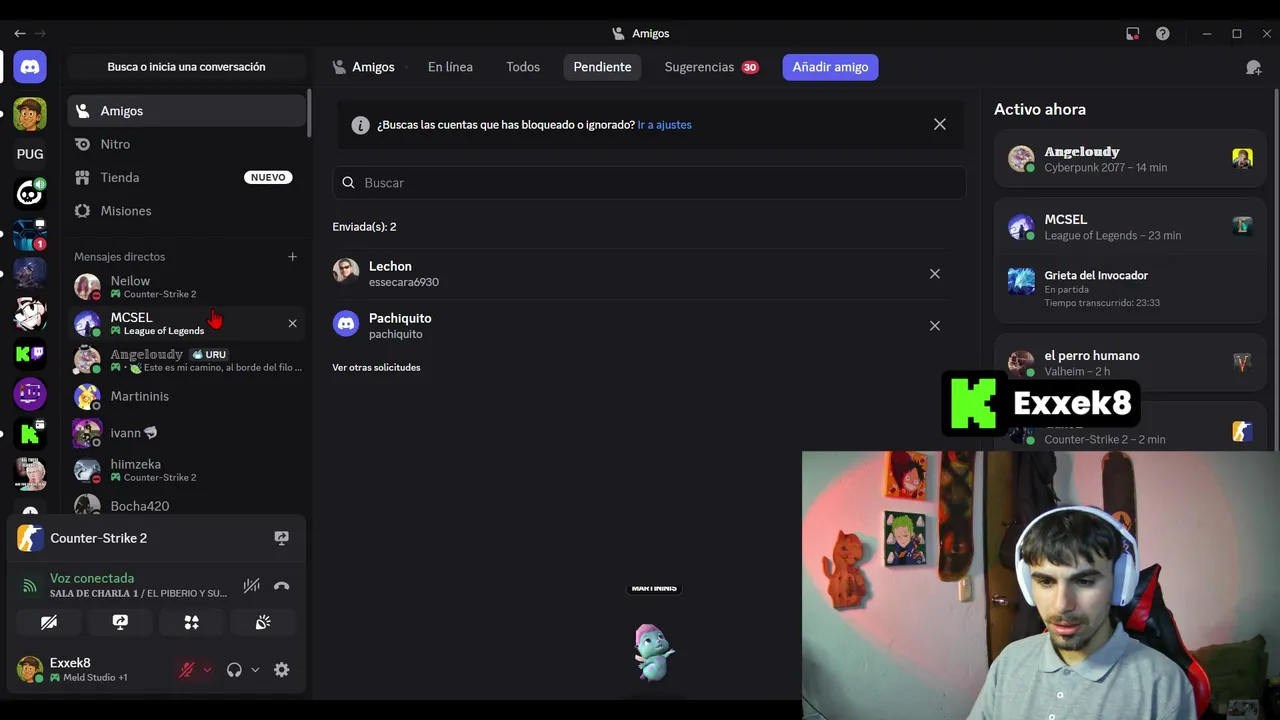Open the green K server with calendar badge

[x=30, y=434]
